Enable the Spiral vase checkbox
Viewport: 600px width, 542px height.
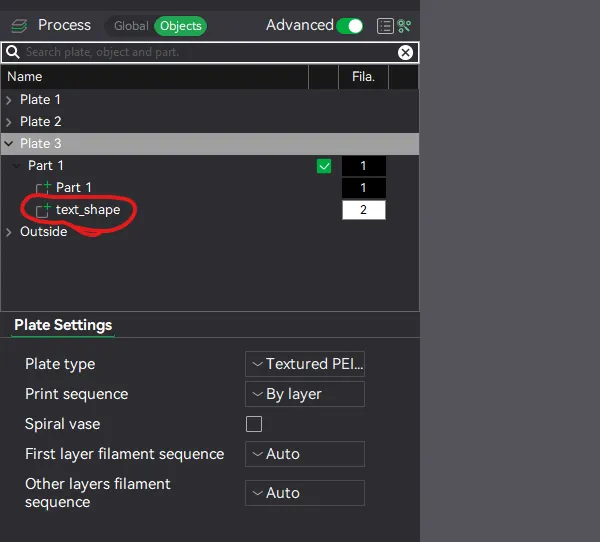click(254, 424)
